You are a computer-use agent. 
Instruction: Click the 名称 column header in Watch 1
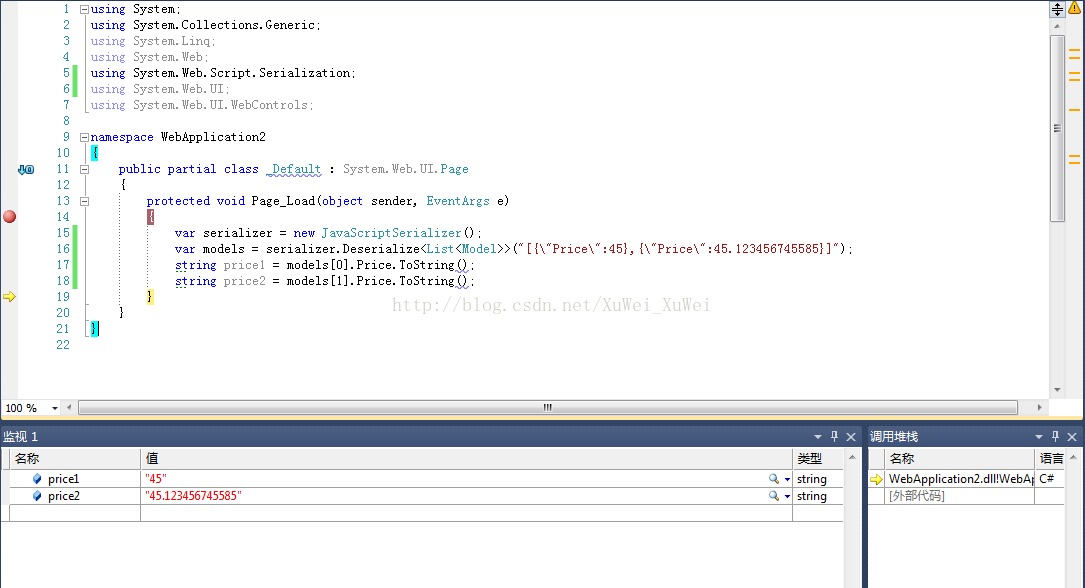(x=75, y=459)
